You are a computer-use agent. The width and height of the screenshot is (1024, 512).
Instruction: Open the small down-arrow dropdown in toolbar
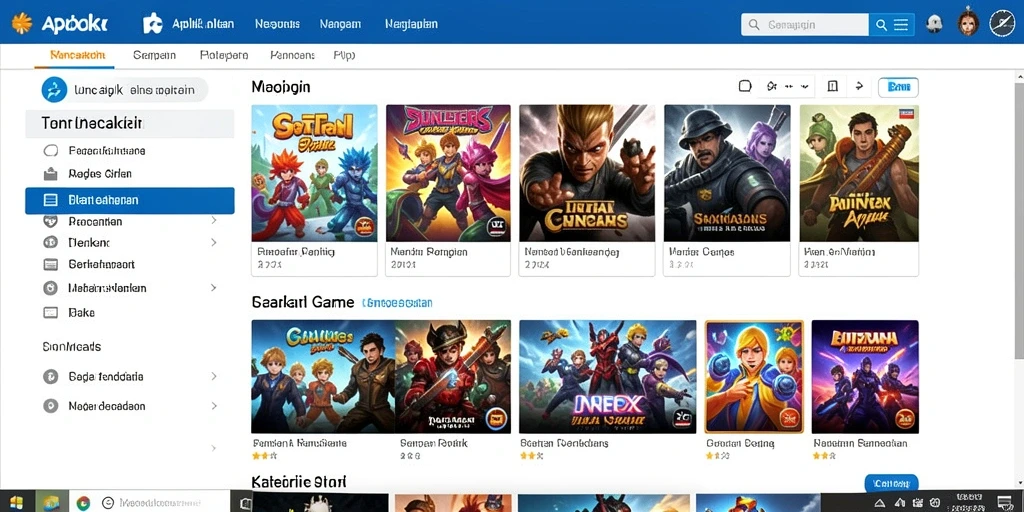pyautogui.click(x=804, y=86)
